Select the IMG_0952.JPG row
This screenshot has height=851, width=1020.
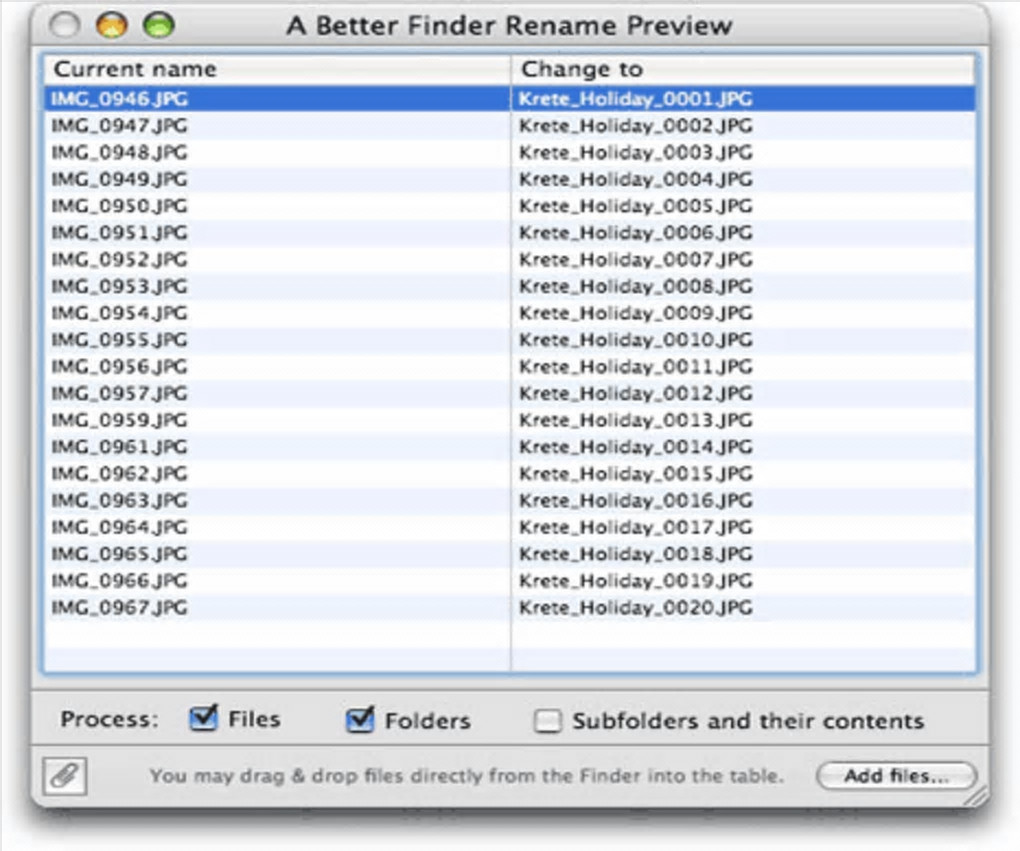(x=510, y=260)
